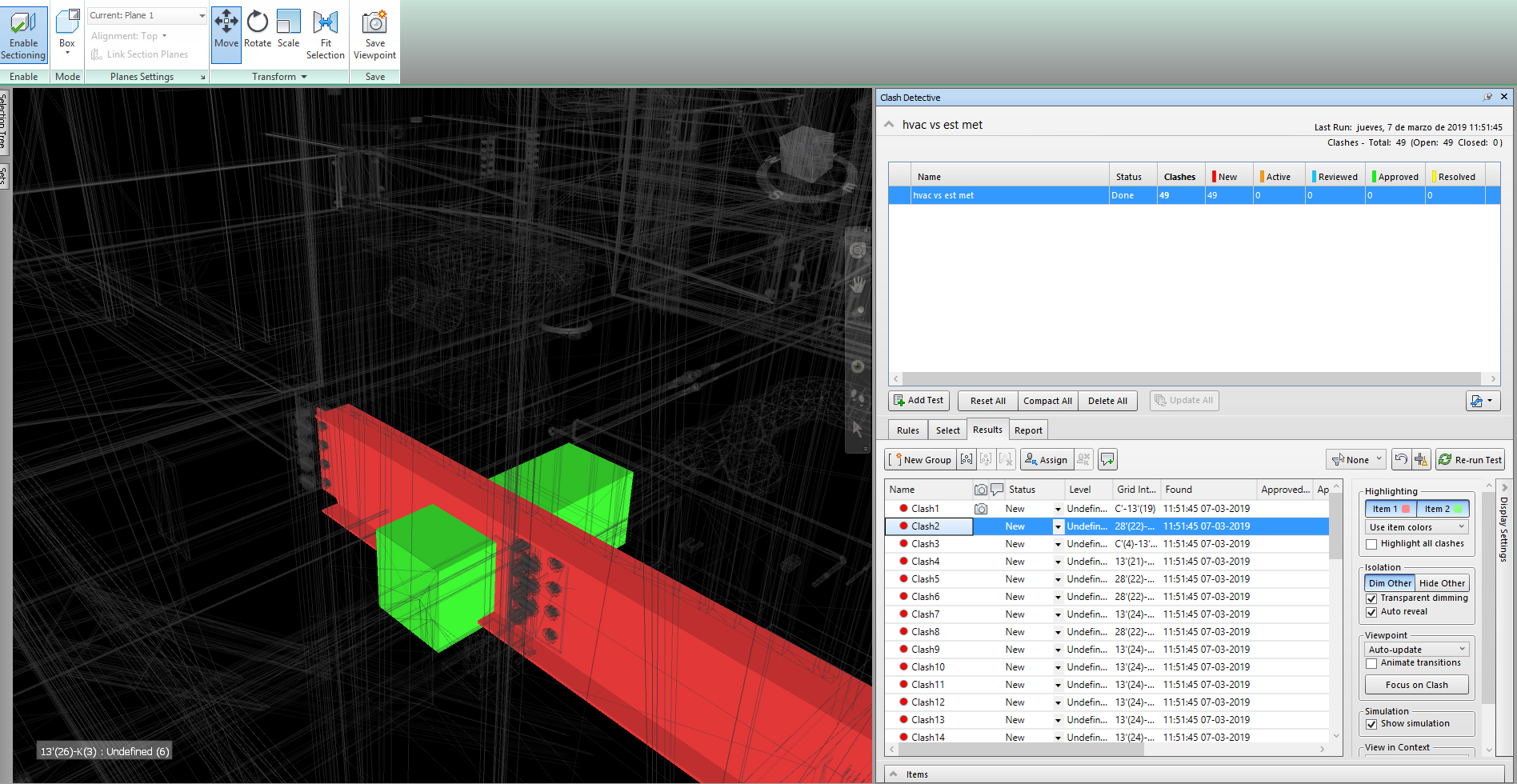1517x784 pixels.
Task: Click the group selected clashes icon
Action: pyautogui.click(x=967, y=459)
